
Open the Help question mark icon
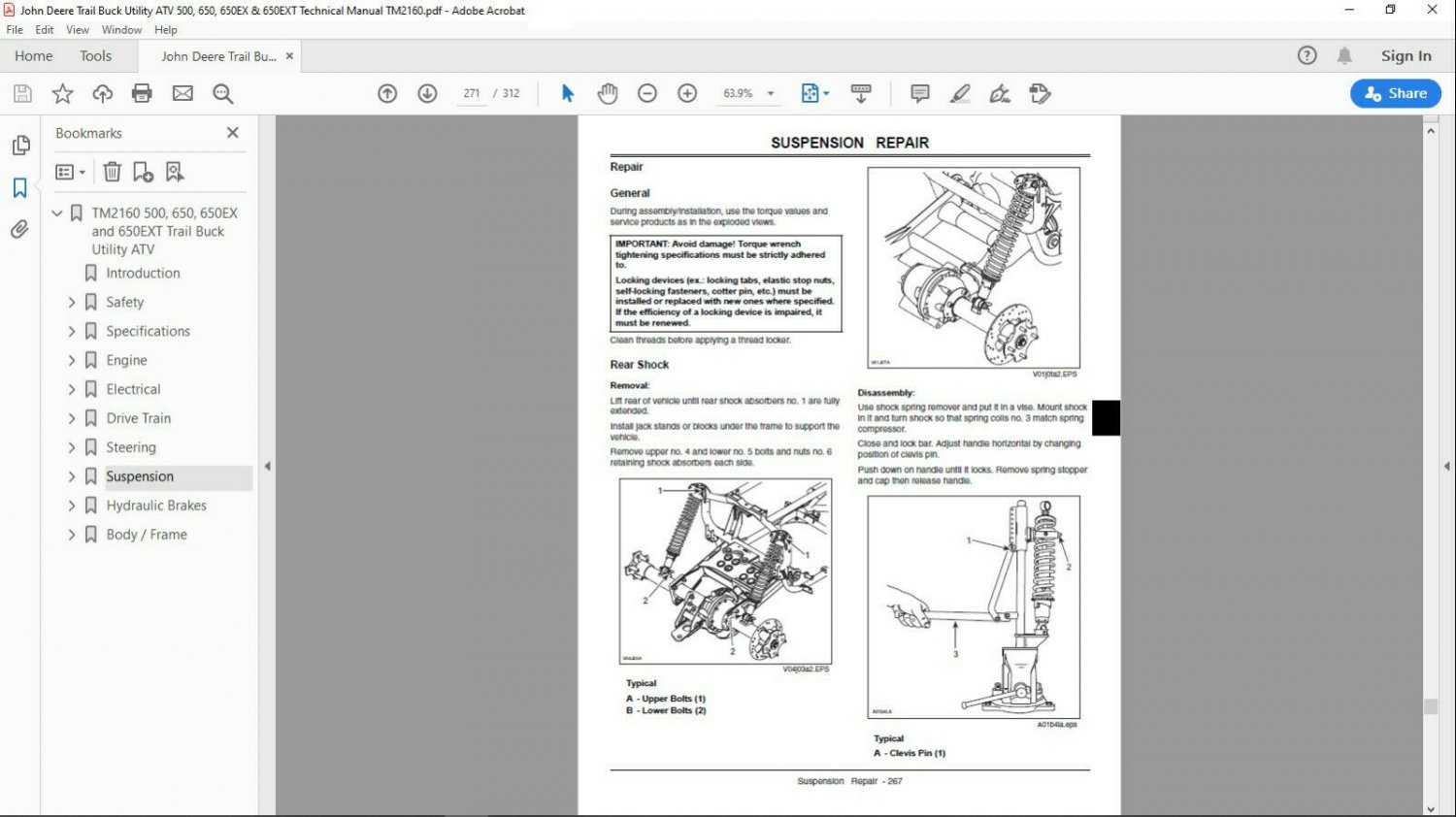tap(1307, 55)
